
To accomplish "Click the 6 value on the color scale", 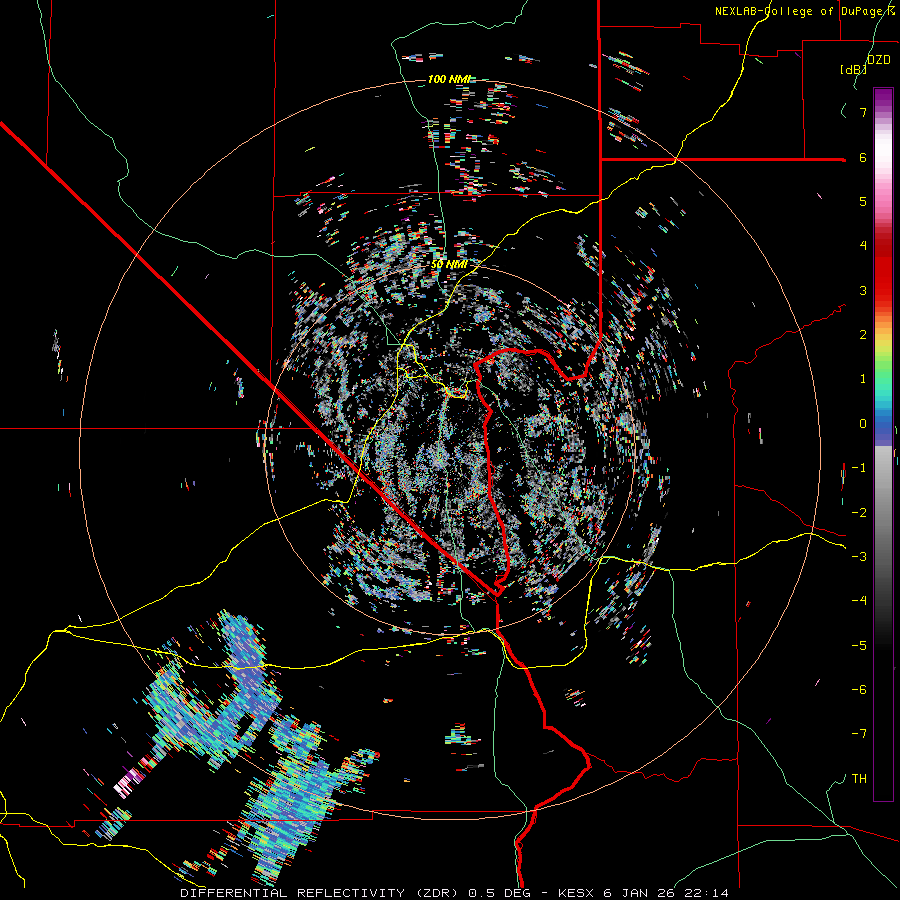I will click(863, 157).
